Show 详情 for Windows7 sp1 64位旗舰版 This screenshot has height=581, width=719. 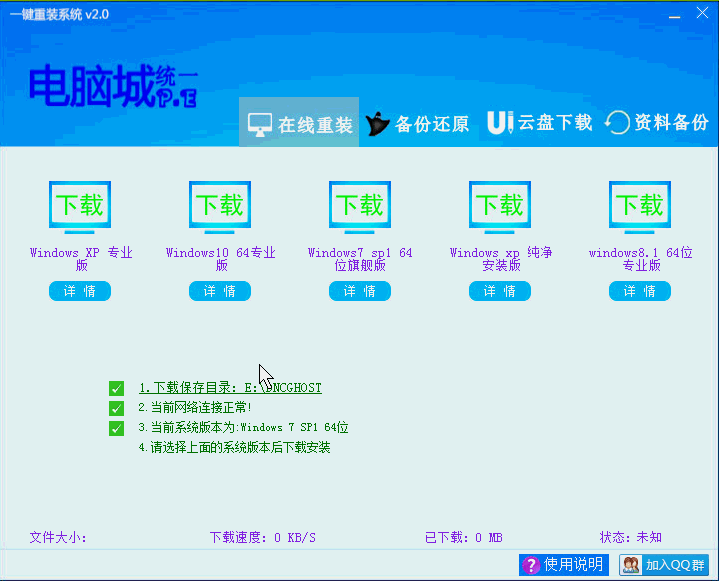(x=360, y=291)
